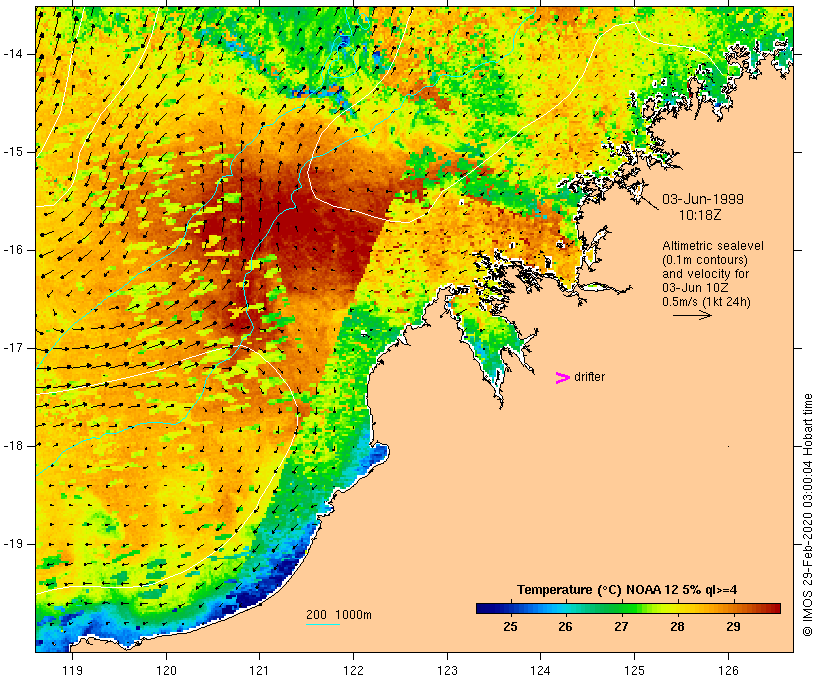Click the latitude axis label '-19'
The width and height of the screenshot is (820, 680).
click(13, 544)
